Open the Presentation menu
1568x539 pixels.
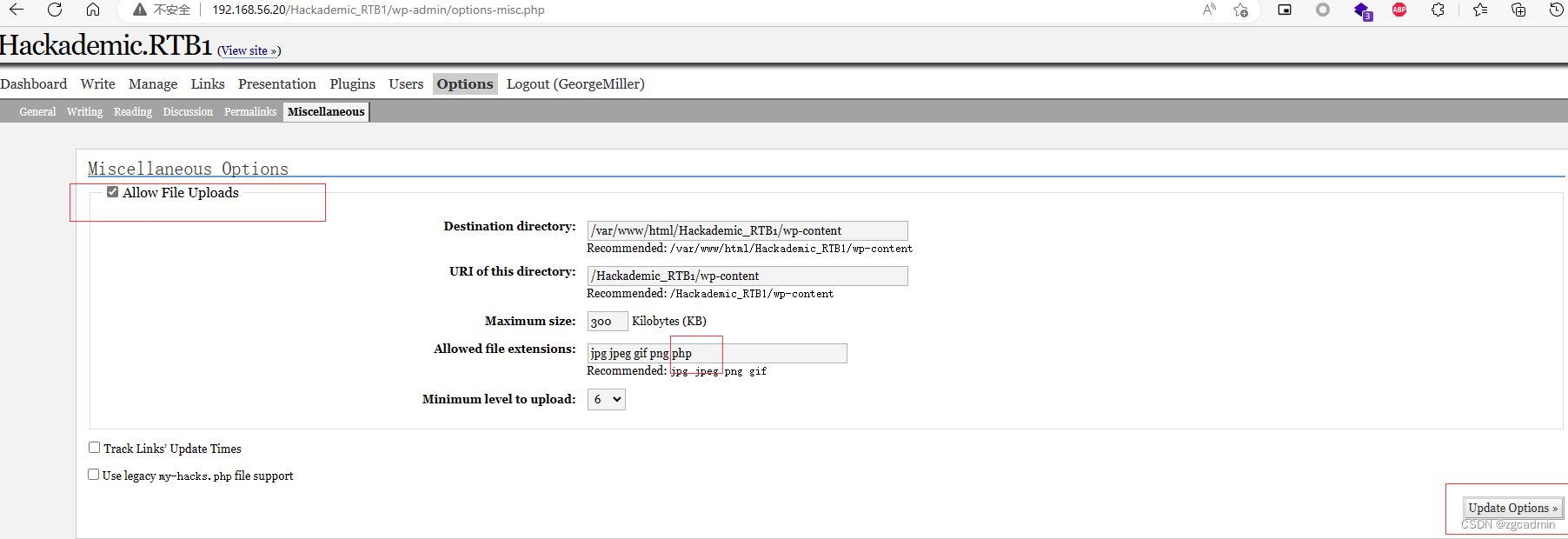pyautogui.click(x=277, y=83)
